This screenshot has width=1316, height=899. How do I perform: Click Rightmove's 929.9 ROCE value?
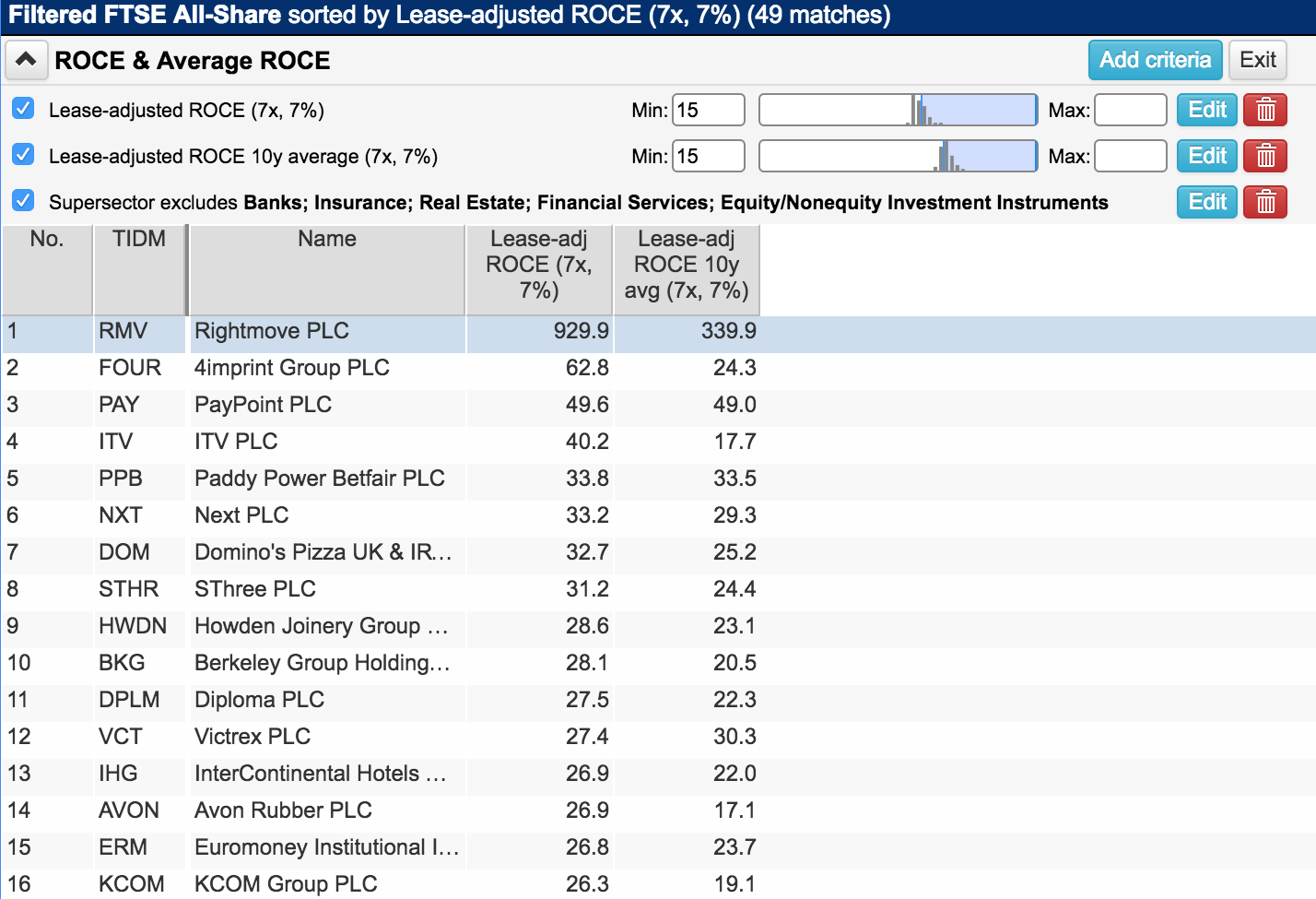[581, 331]
